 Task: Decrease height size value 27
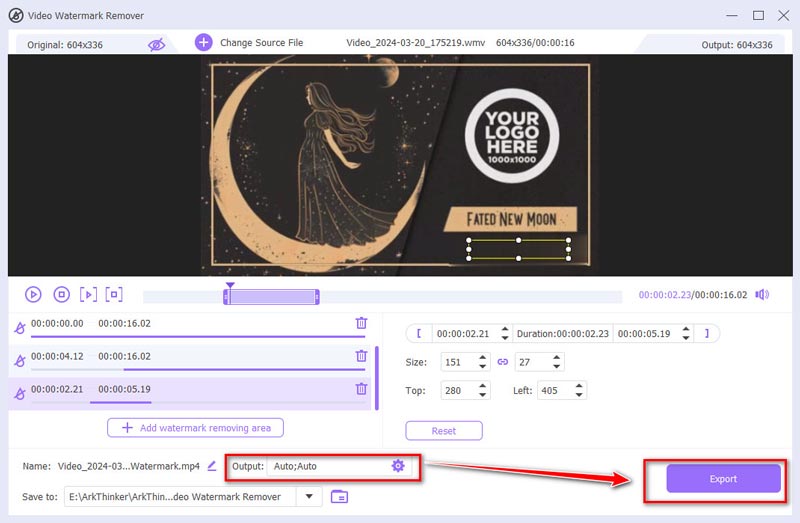pyautogui.click(x=557, y=366)
